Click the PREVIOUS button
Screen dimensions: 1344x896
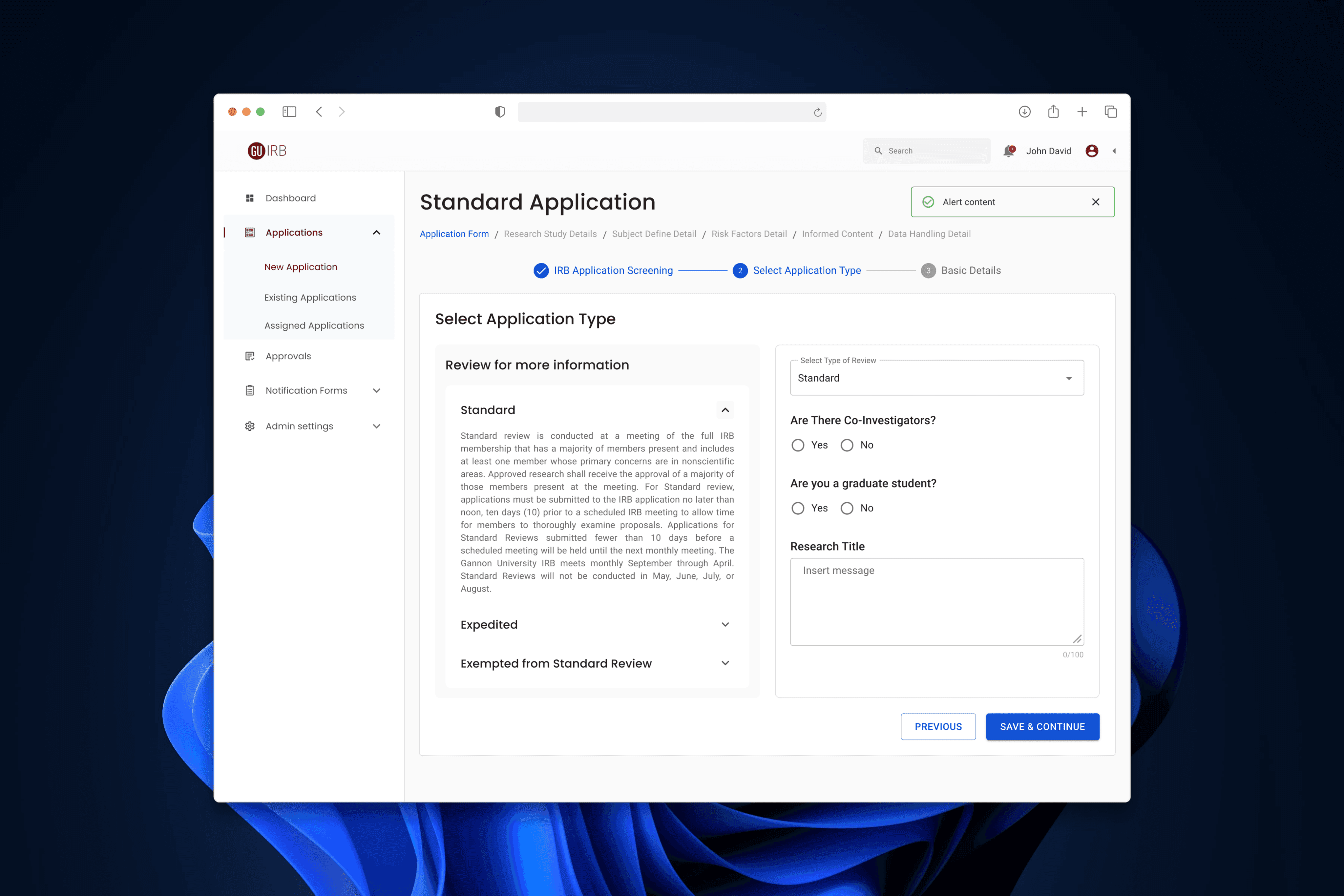938,727
